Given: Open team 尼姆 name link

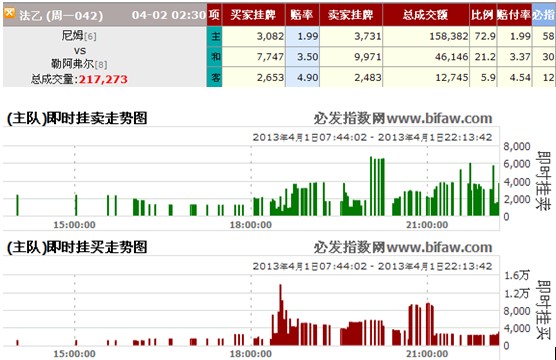Looking at the screenshot, I should click(x=73, y=35).
